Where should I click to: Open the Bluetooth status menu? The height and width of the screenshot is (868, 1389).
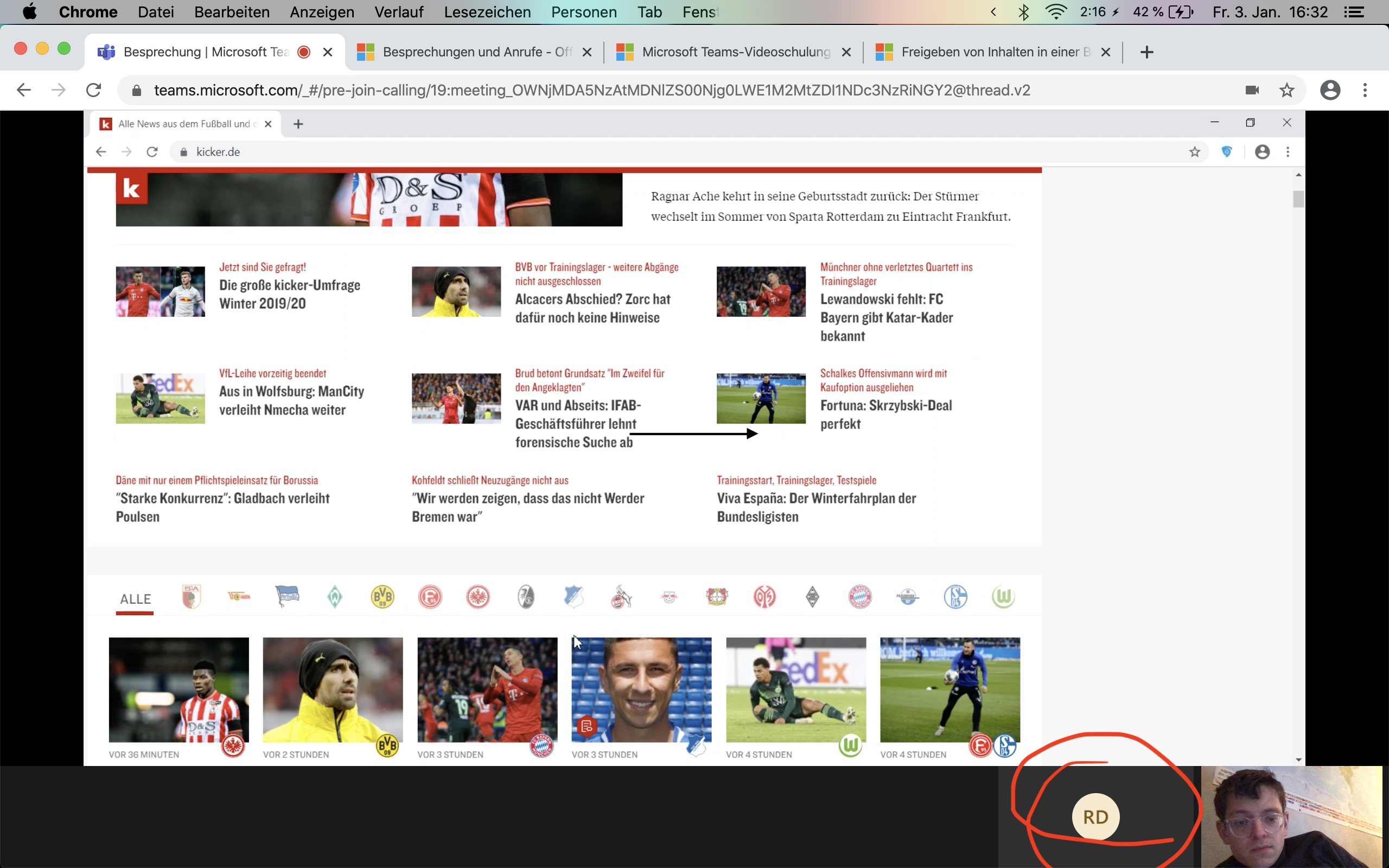tap(1023, 12)
